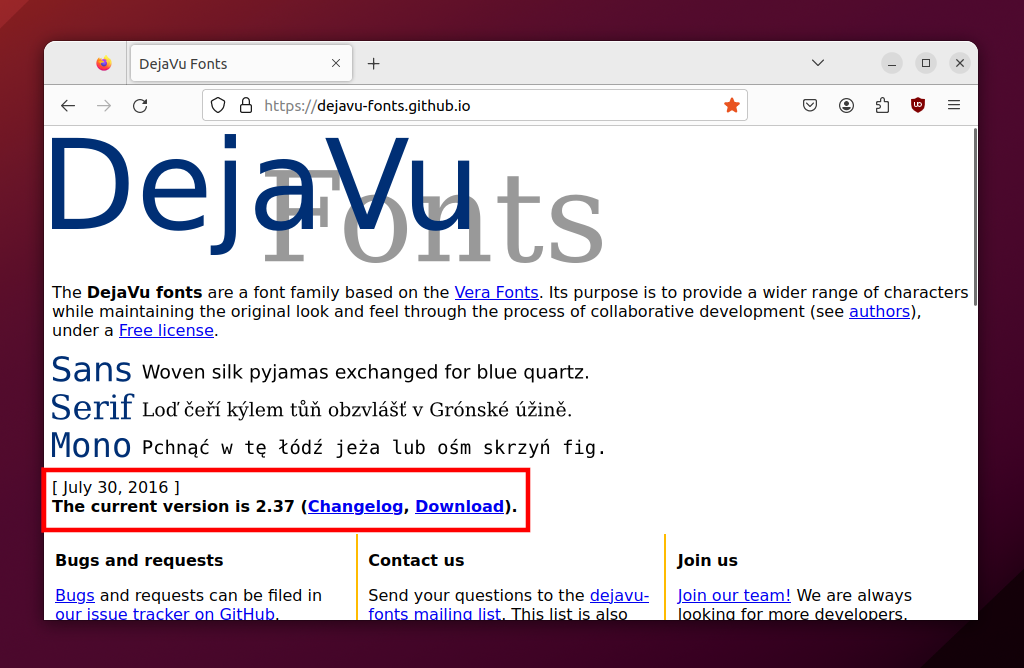Open the tracking protection shield icon

(x=218, y=106)
